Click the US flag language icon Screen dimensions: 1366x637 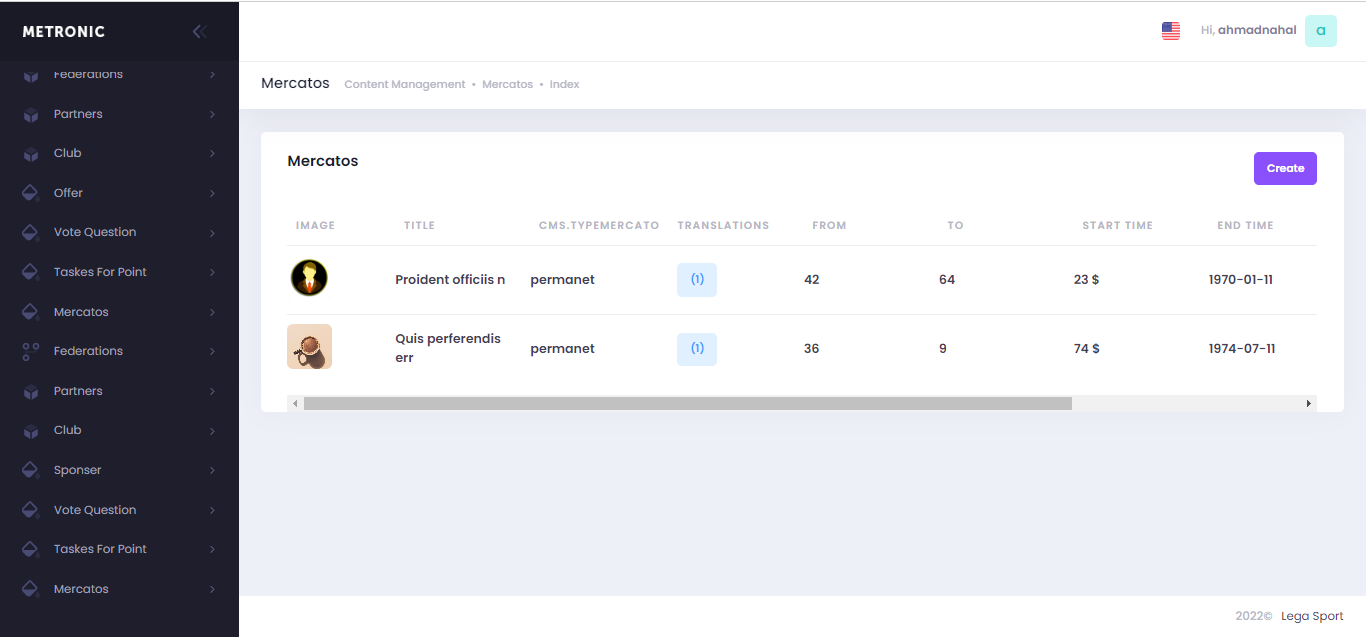click(1170, 31)
